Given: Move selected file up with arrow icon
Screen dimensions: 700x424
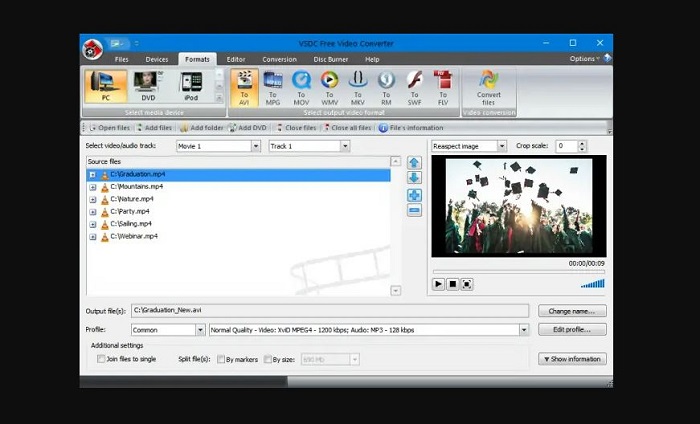Looking at the screenshot, I should pyautogui.click(x=414, y=162).
